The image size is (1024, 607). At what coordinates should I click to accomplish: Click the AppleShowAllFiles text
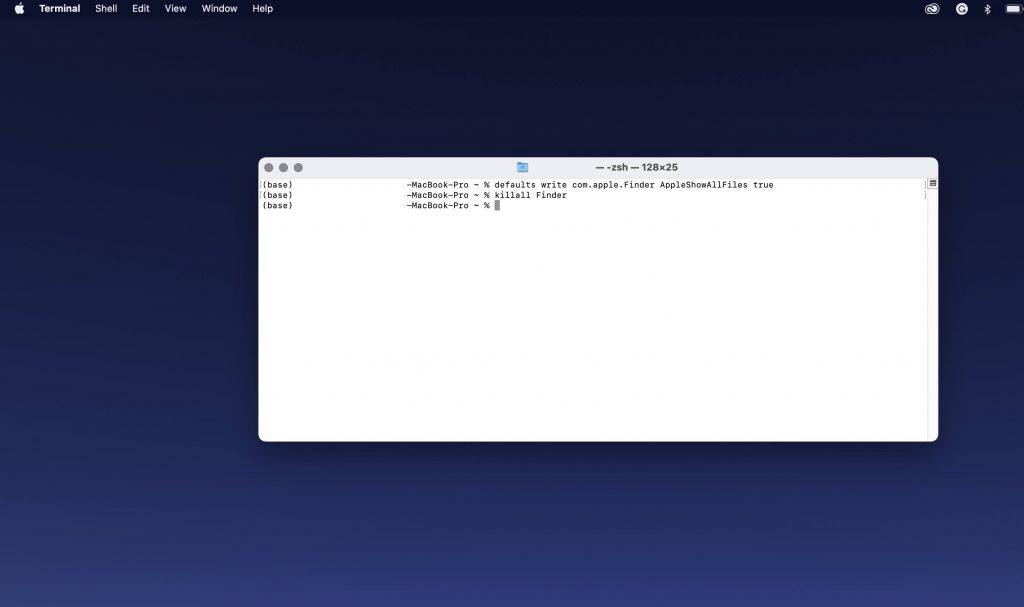coord(703,185)
